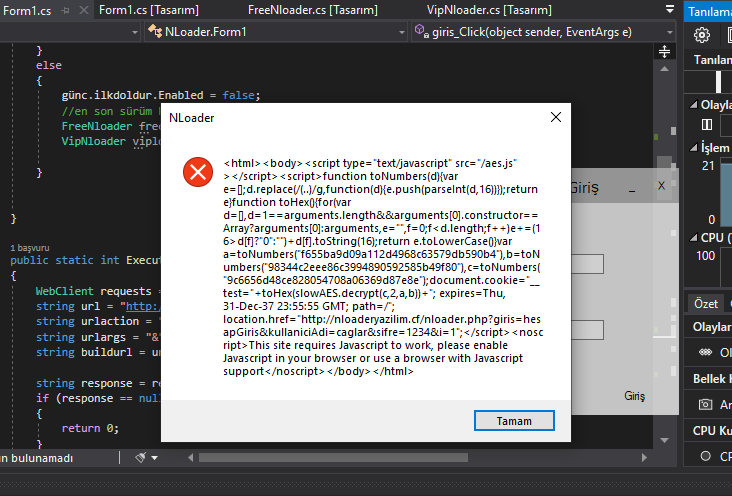Collapse the Olaylar graph section
Screen dimensions: 732x496
pos(694,105)
